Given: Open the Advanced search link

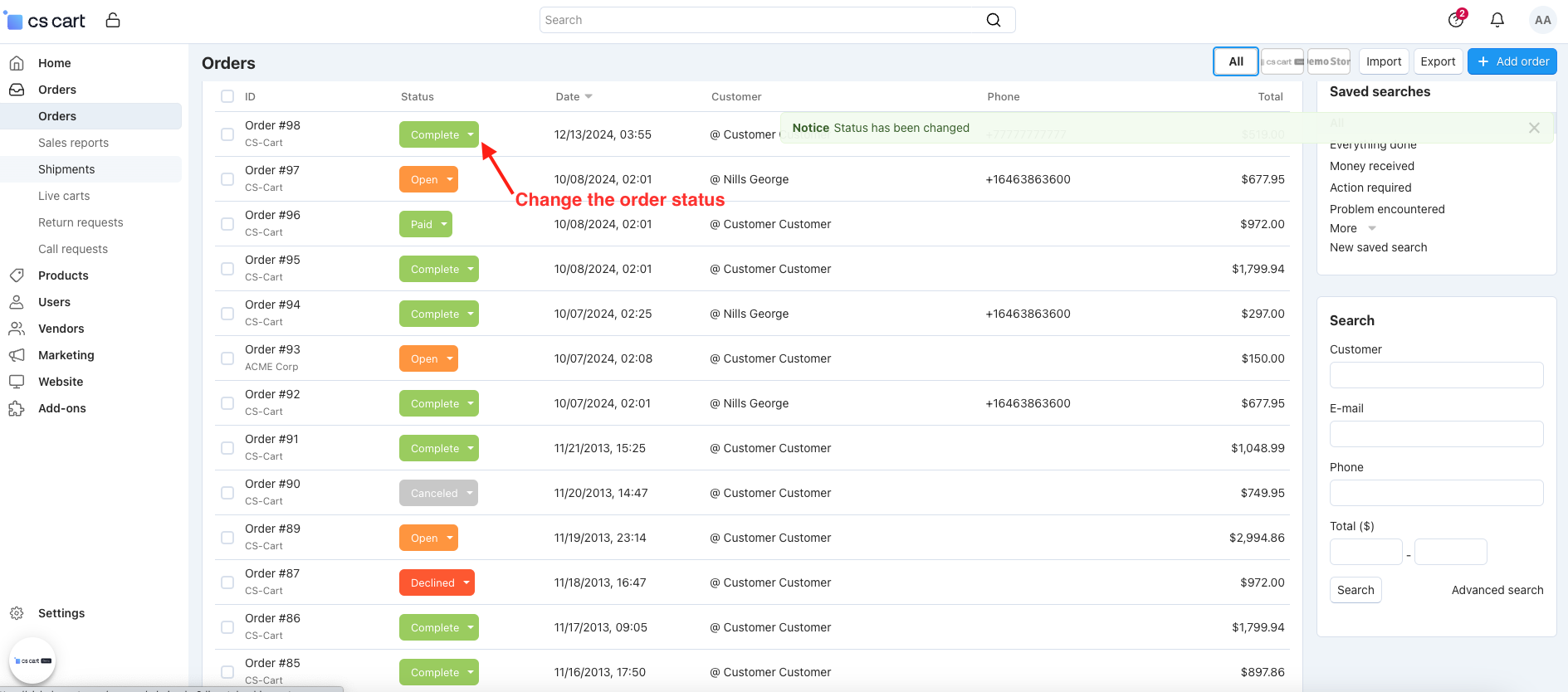Looking at the screenshot, I should [1497, 590].
